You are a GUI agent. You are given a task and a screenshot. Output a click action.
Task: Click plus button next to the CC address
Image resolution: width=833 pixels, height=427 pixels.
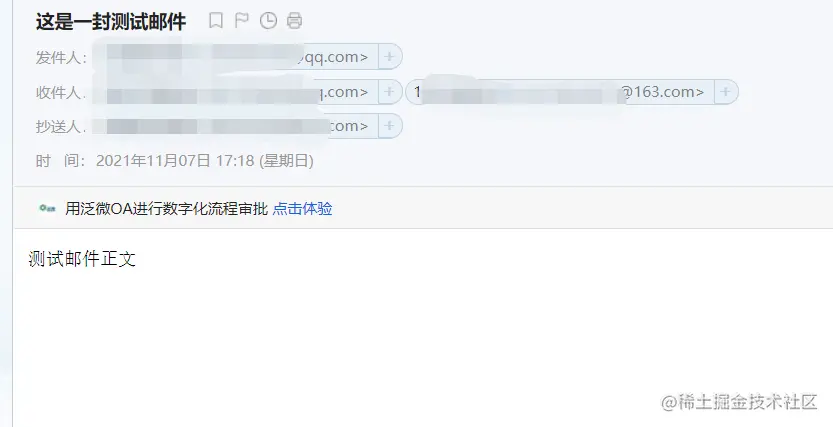click(x=390, y=126)
